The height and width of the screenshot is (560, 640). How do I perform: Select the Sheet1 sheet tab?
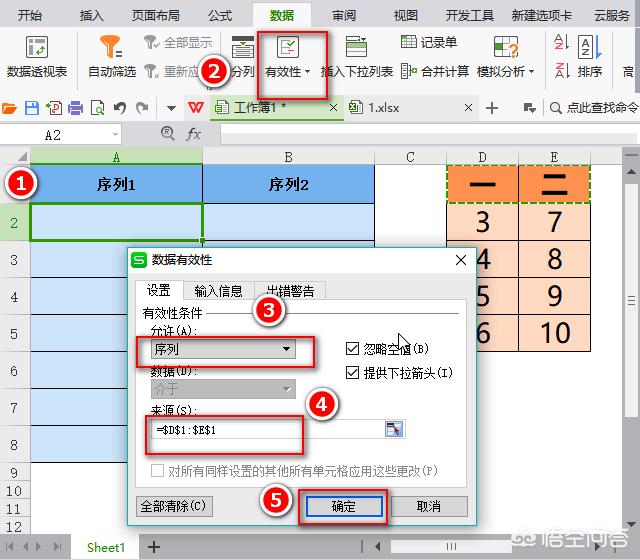coord(106,547)
